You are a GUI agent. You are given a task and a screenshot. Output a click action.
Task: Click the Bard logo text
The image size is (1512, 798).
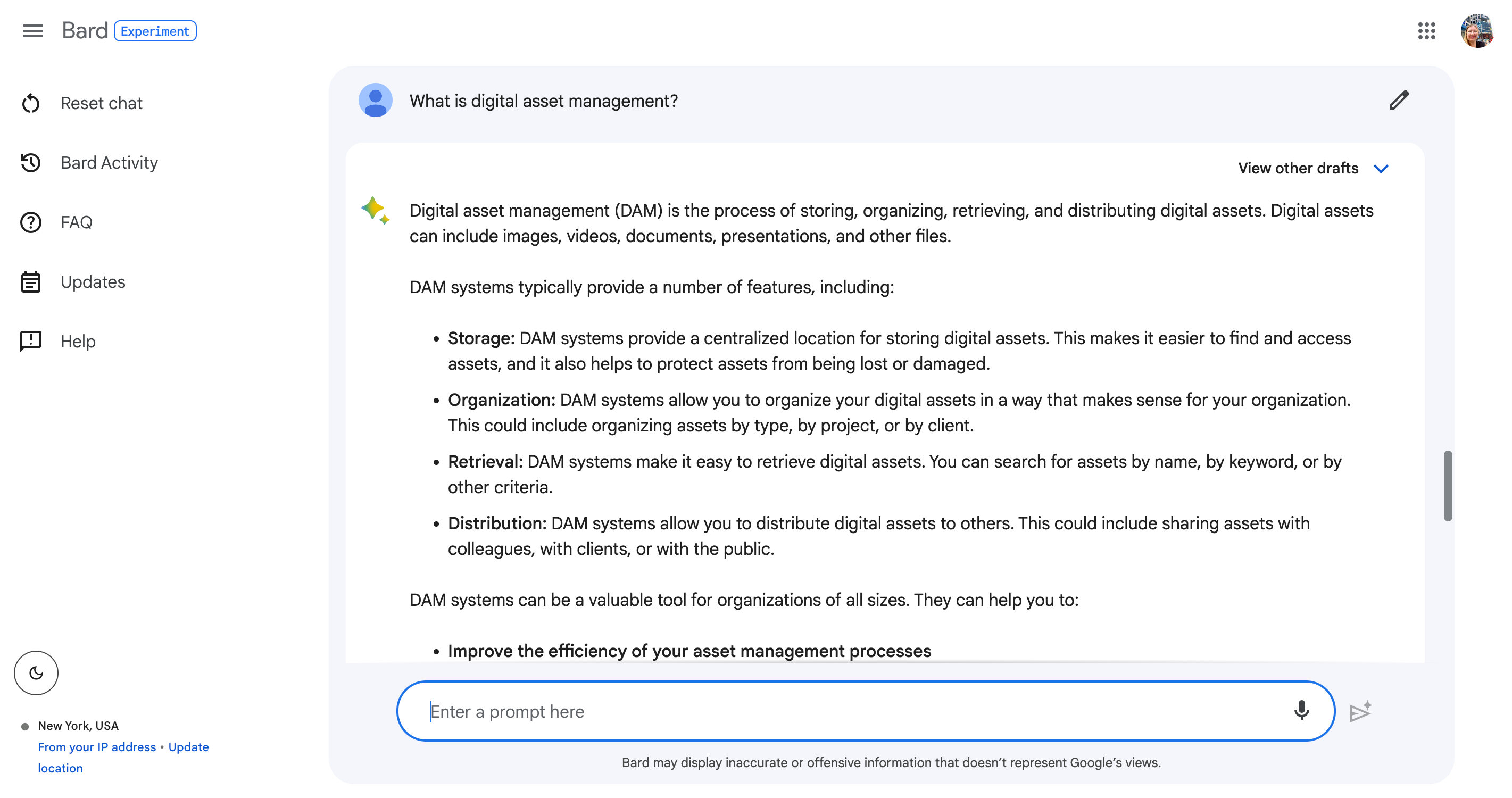85,30
